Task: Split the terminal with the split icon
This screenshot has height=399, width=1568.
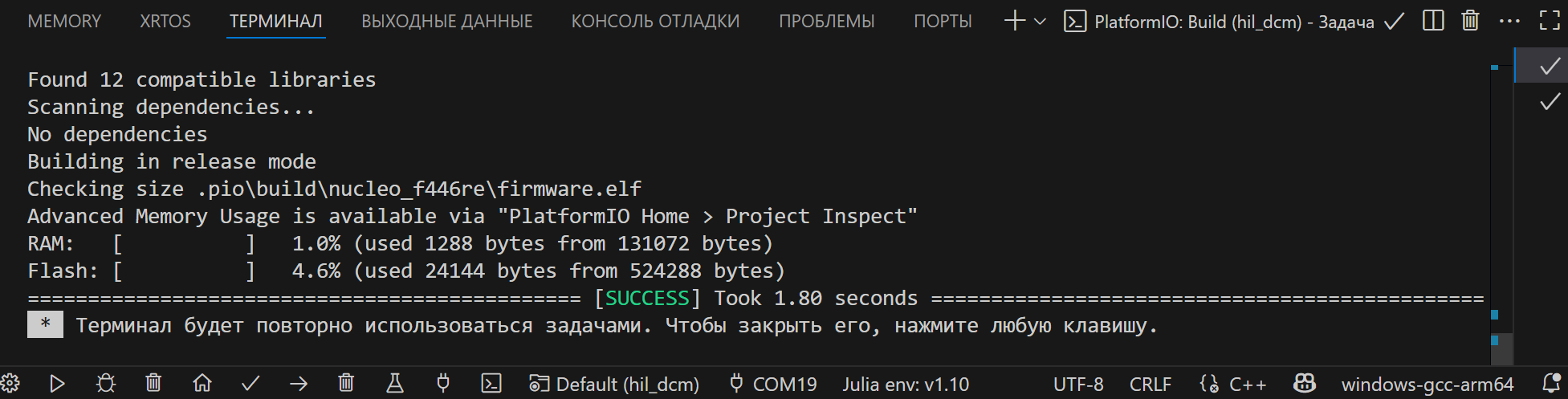Action: [x=1433, y=21]
